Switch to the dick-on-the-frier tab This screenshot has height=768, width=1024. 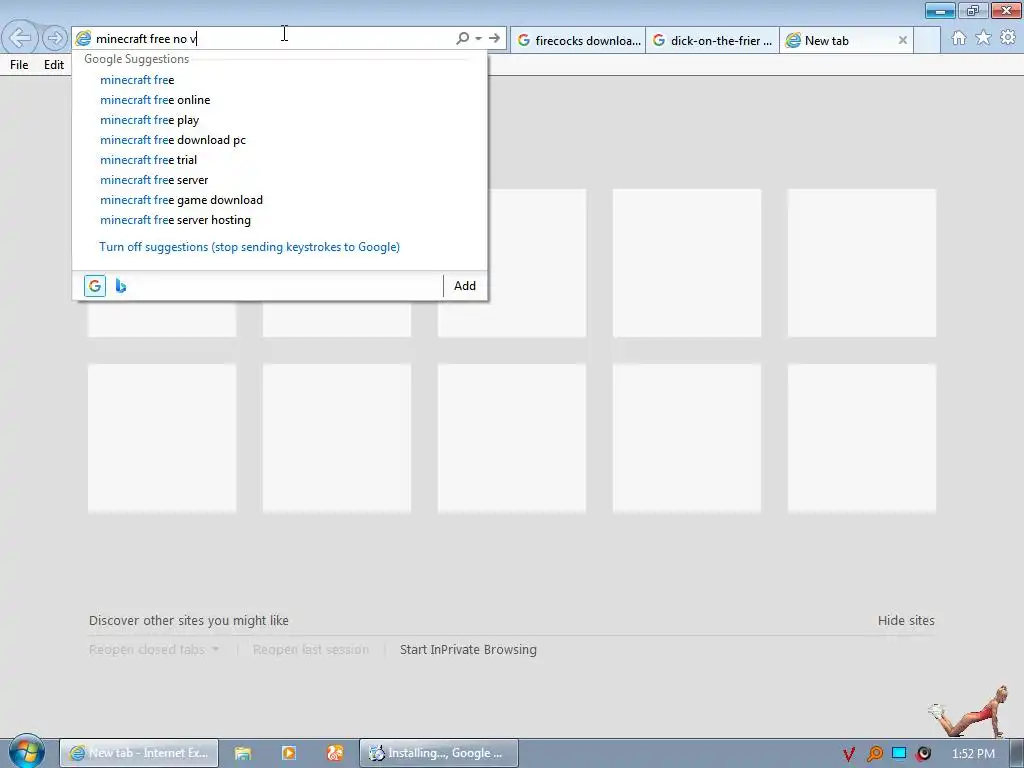(712, 40)
